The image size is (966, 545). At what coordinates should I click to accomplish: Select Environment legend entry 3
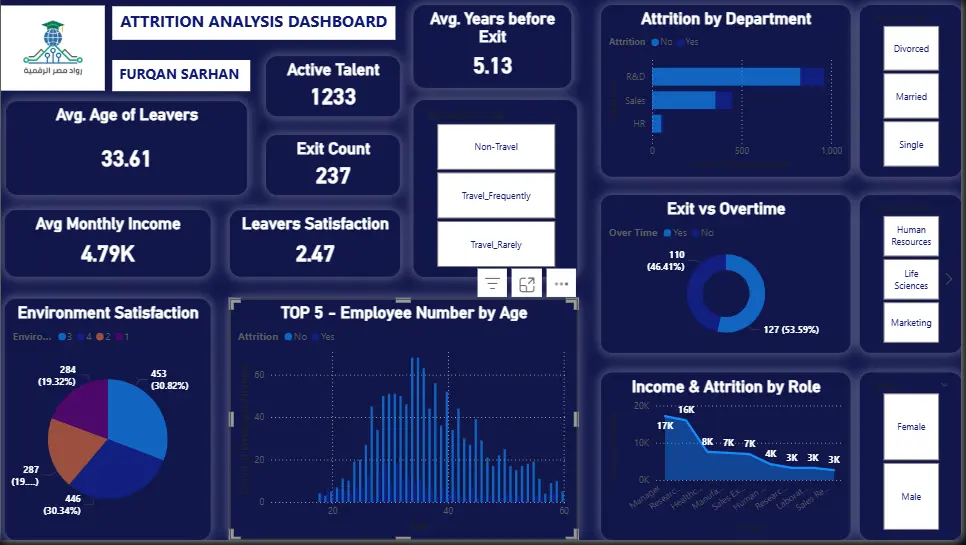tap(65, 337)
